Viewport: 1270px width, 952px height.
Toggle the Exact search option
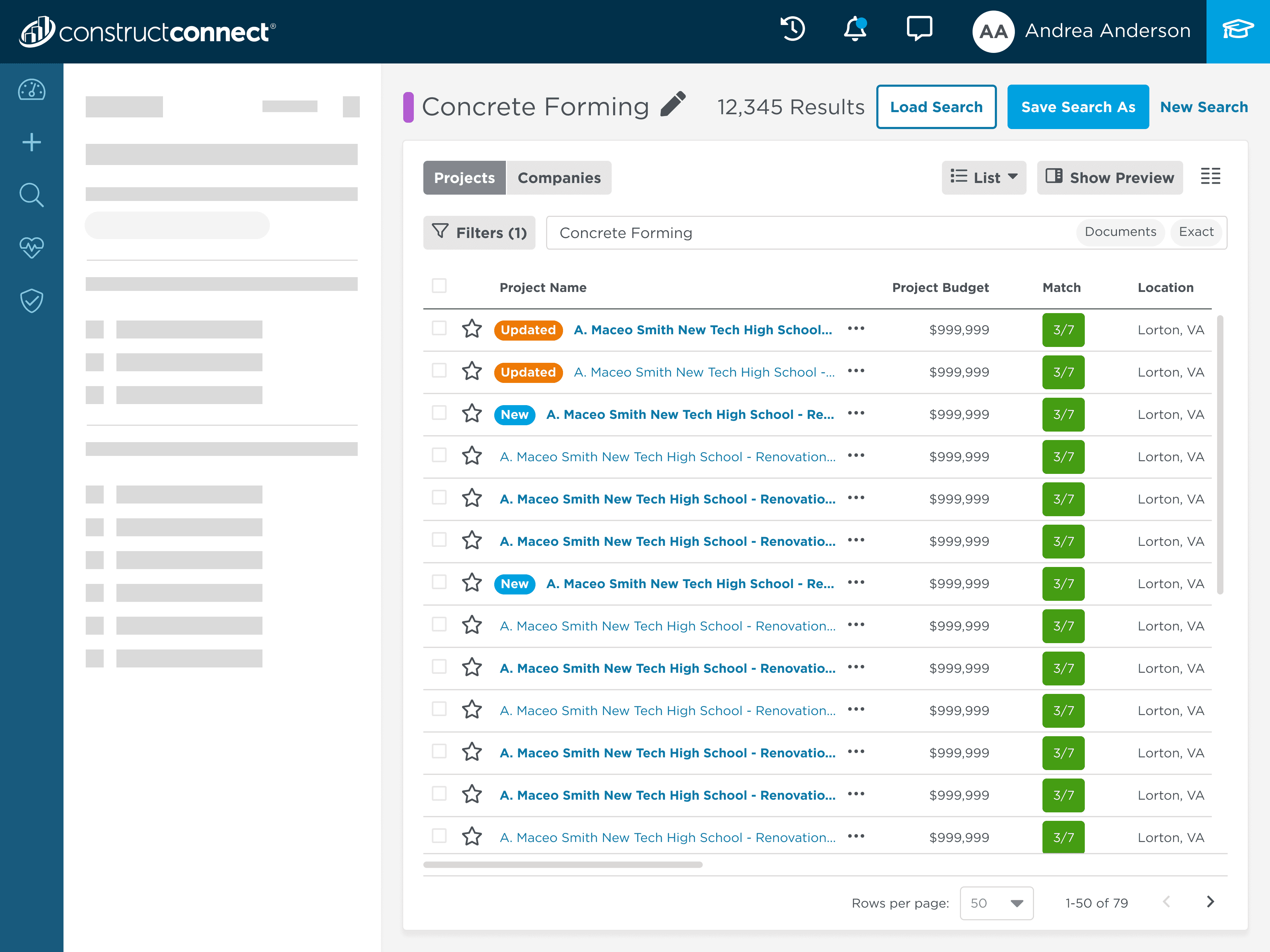(x=1196, y=232)
